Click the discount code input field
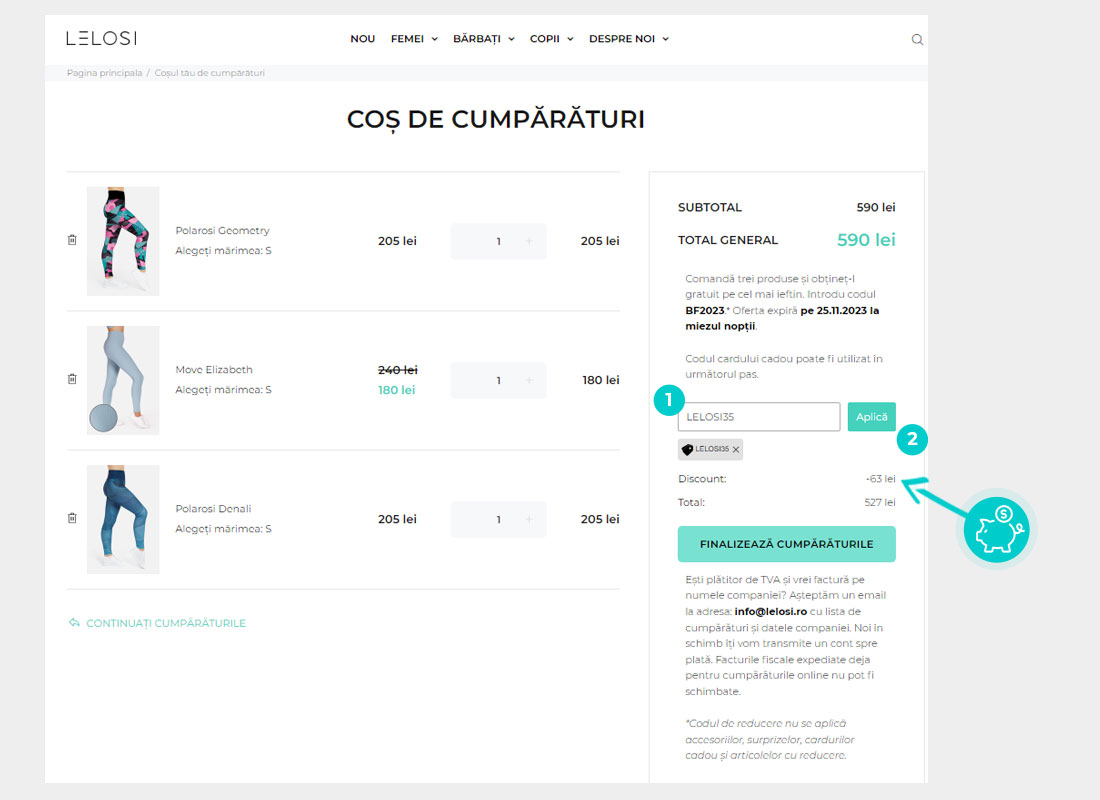Image resolution: width=1100 pixels, height=800 pixels. pos(758,417)
